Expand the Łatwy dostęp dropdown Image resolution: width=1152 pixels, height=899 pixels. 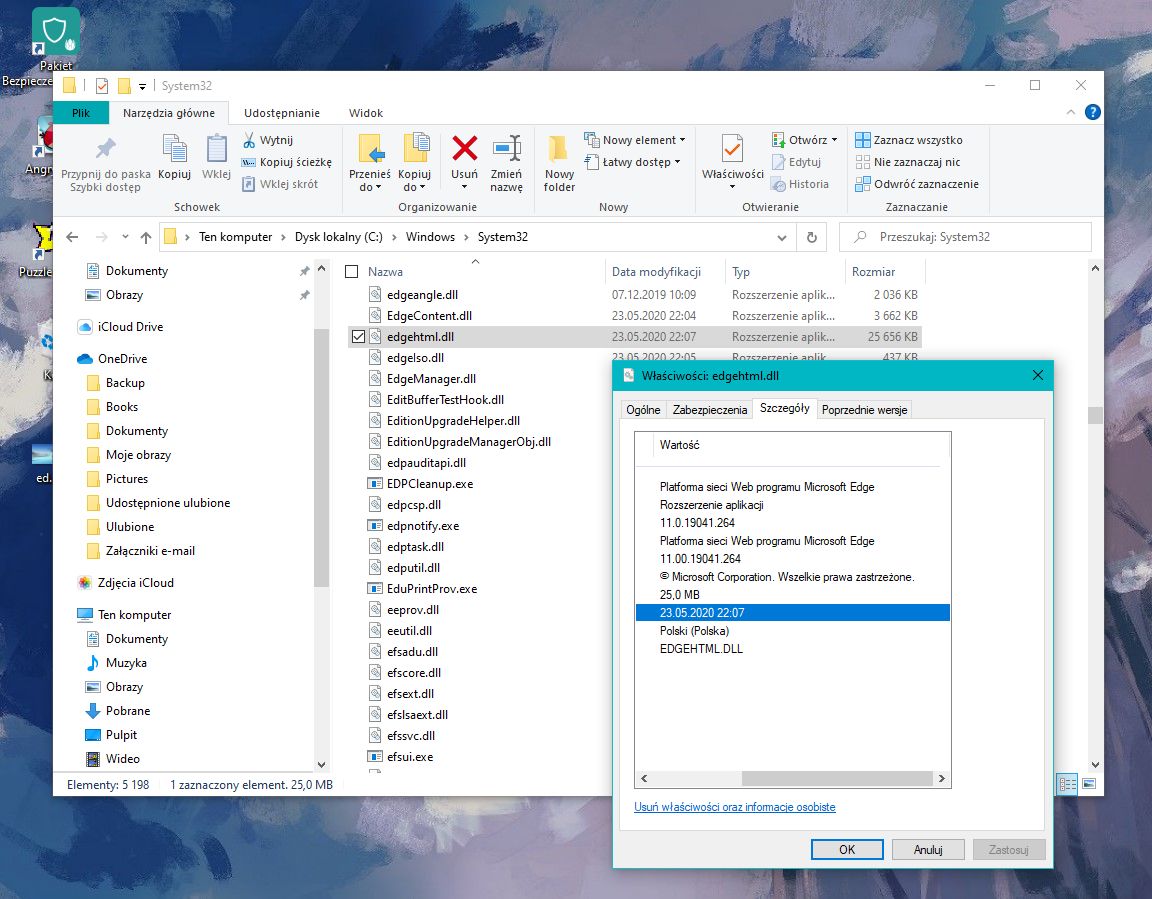click(x=677, y=162)
